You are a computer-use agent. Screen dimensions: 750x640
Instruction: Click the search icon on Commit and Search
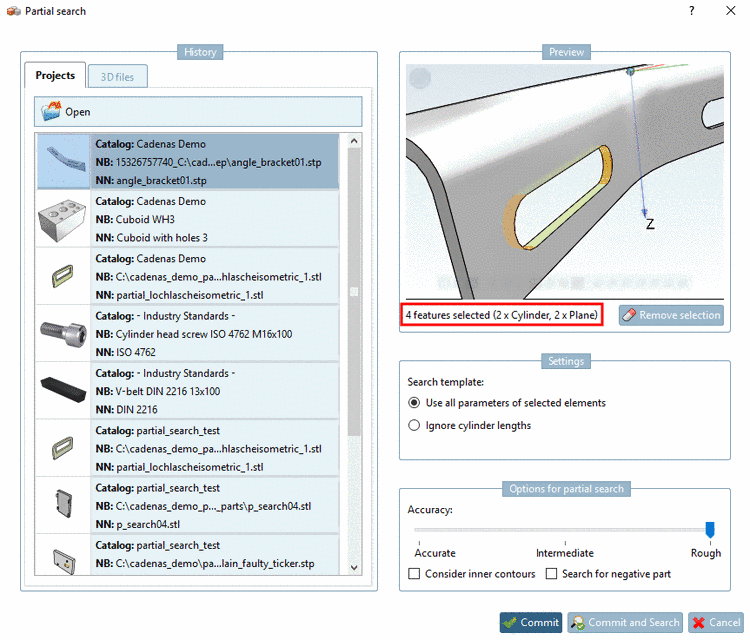tap(578, 622)
